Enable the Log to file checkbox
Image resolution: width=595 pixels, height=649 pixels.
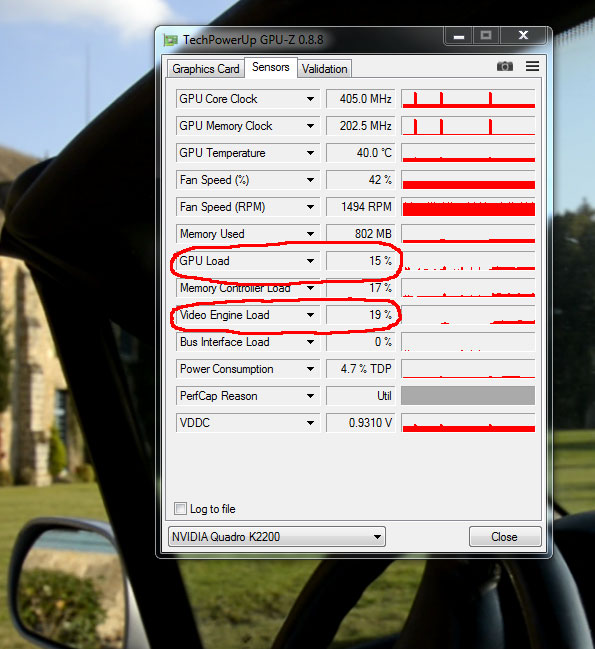(180, 508)
